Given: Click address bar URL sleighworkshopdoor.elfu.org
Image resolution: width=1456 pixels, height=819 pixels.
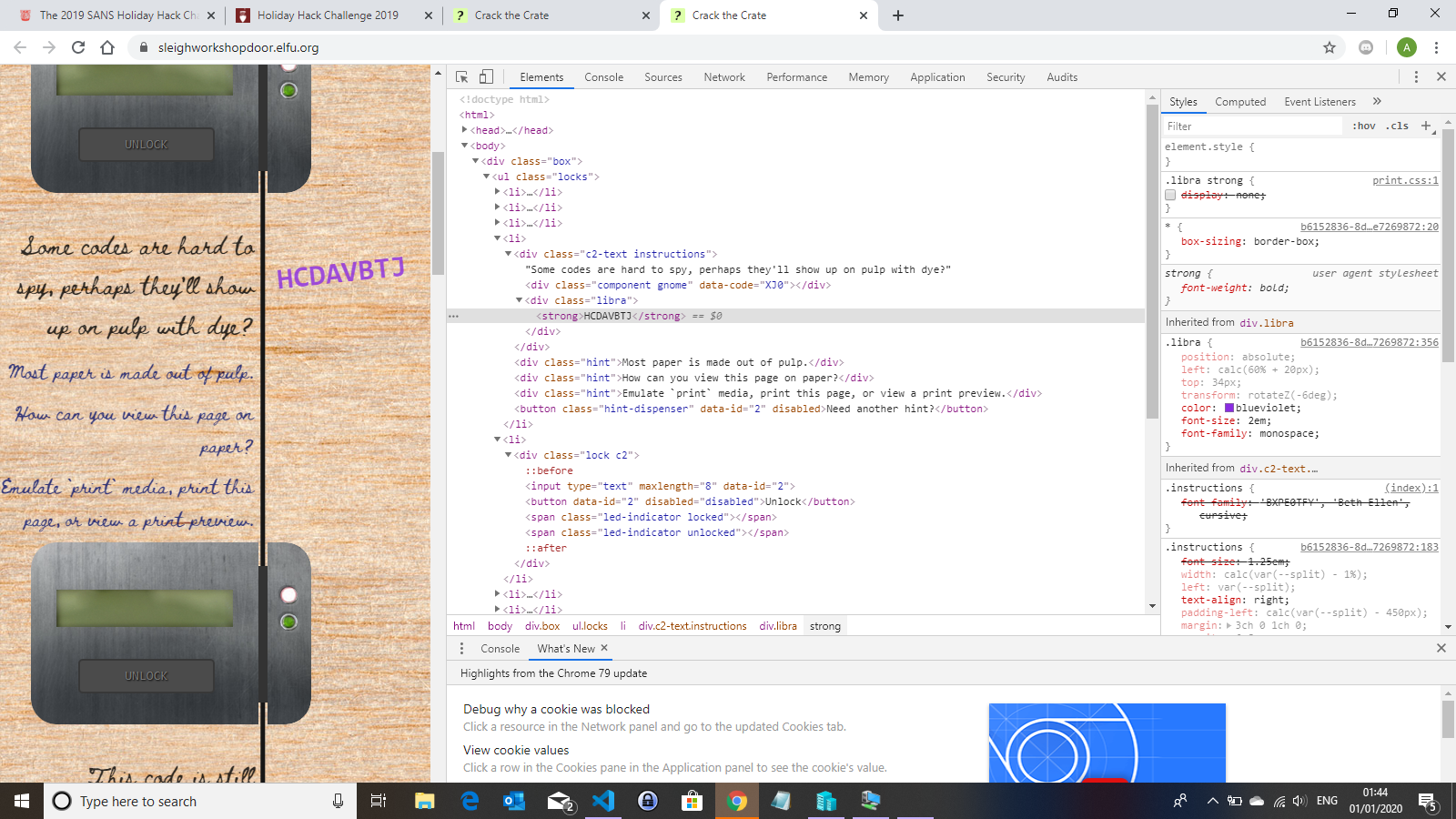Looking at the screenshot, I should [238, 47].
